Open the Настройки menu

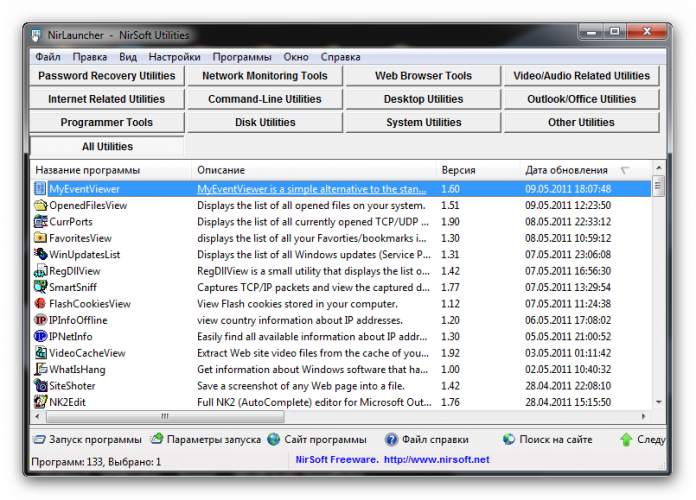click(x=174, y=57)
